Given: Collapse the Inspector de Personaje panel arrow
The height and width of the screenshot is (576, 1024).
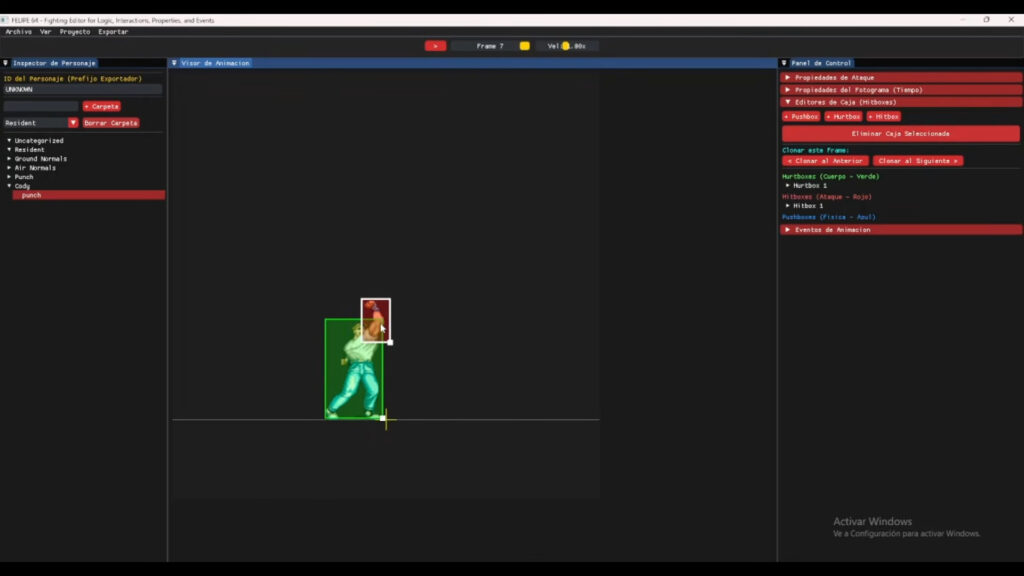Looking at the screenshot, I should 5,63.
